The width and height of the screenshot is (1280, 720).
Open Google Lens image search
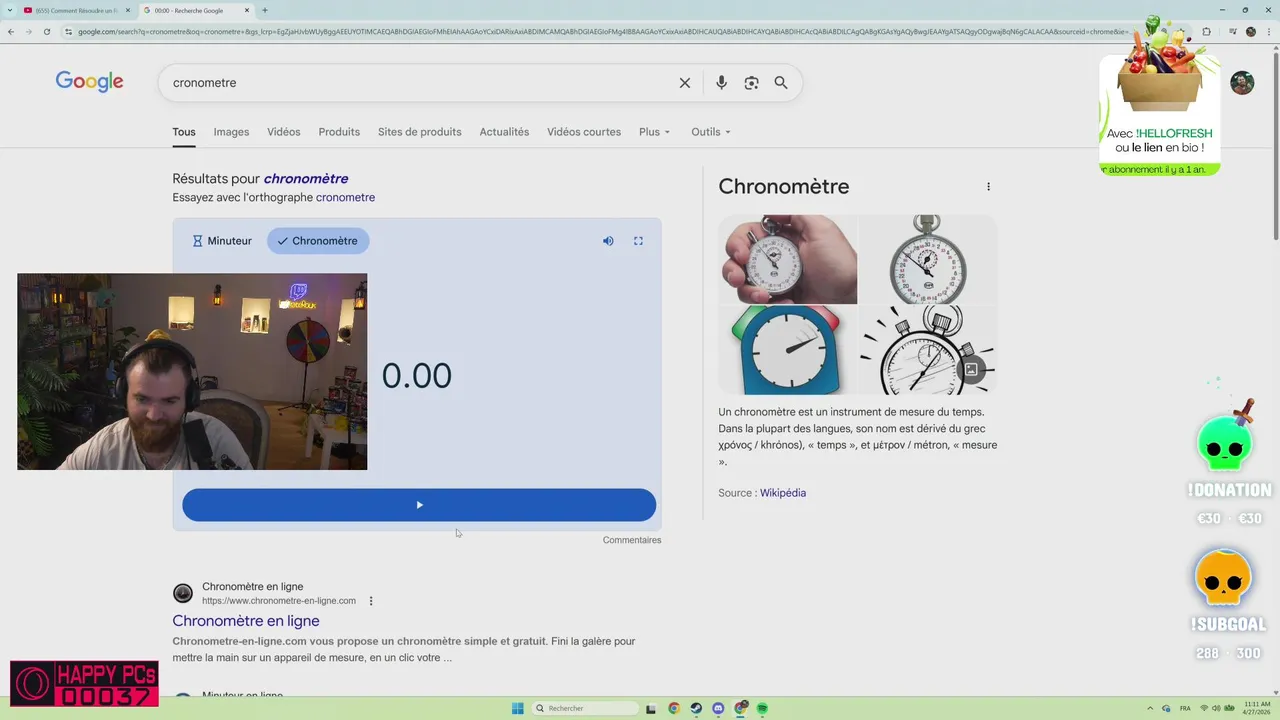(751, 83)
